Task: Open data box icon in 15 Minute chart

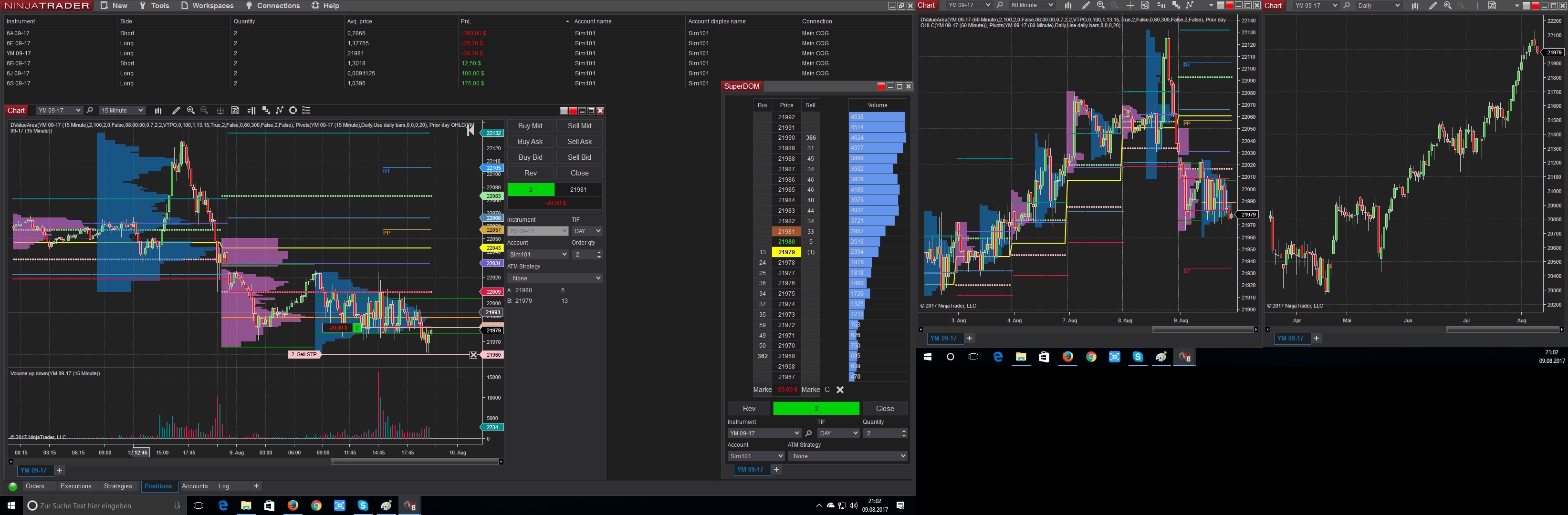Action: [235, 111]
